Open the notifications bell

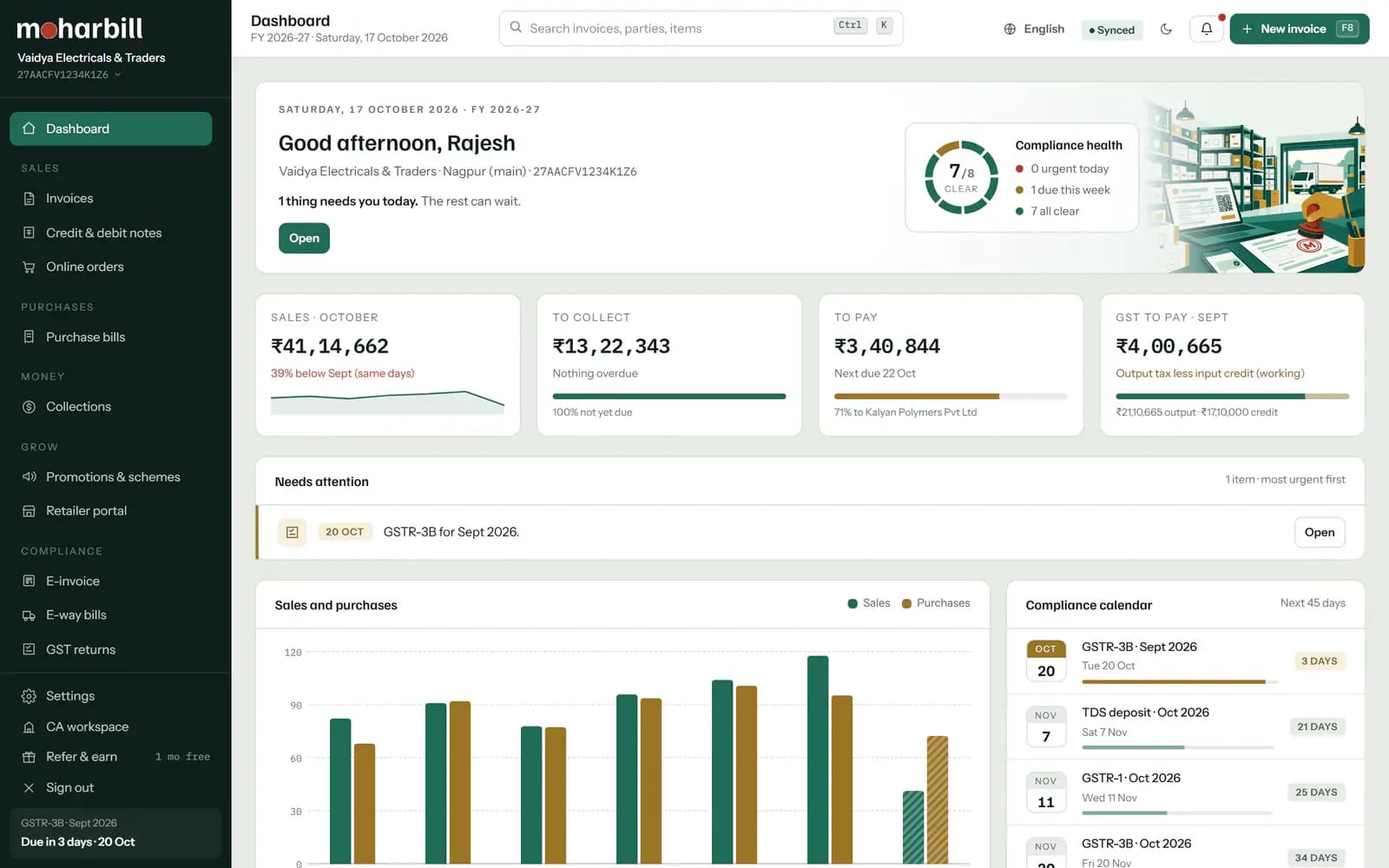[1206, 29]
